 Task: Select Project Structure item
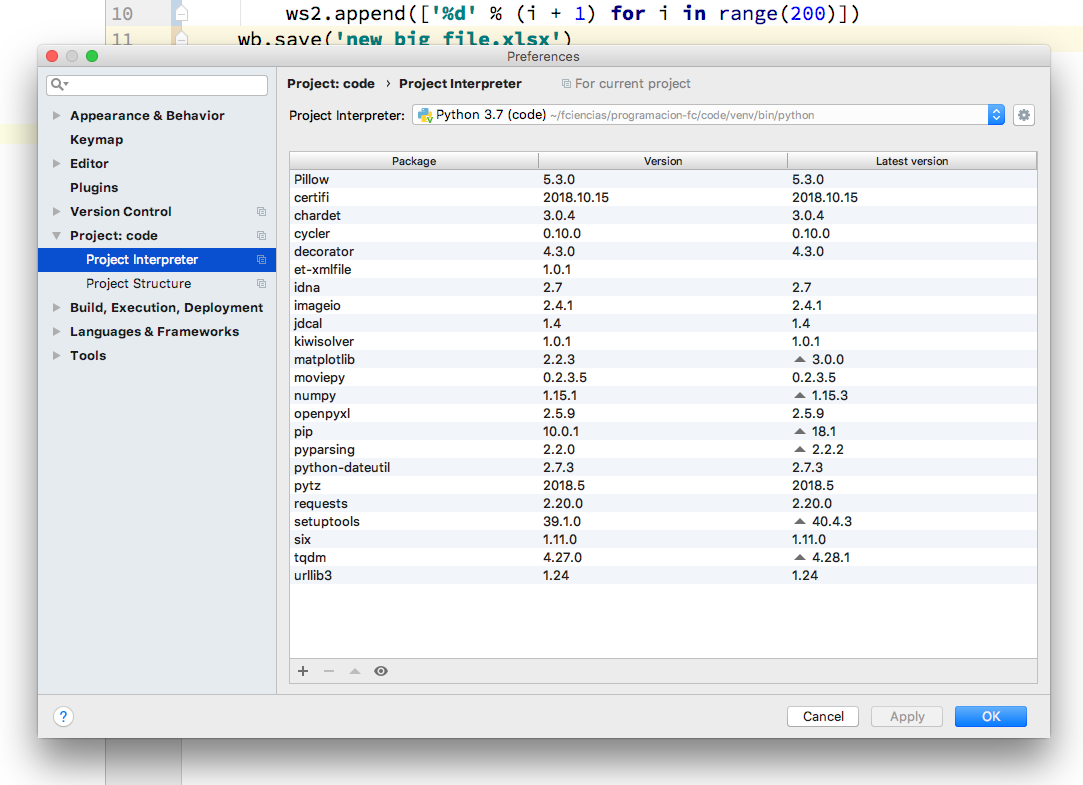pos(139,284)
